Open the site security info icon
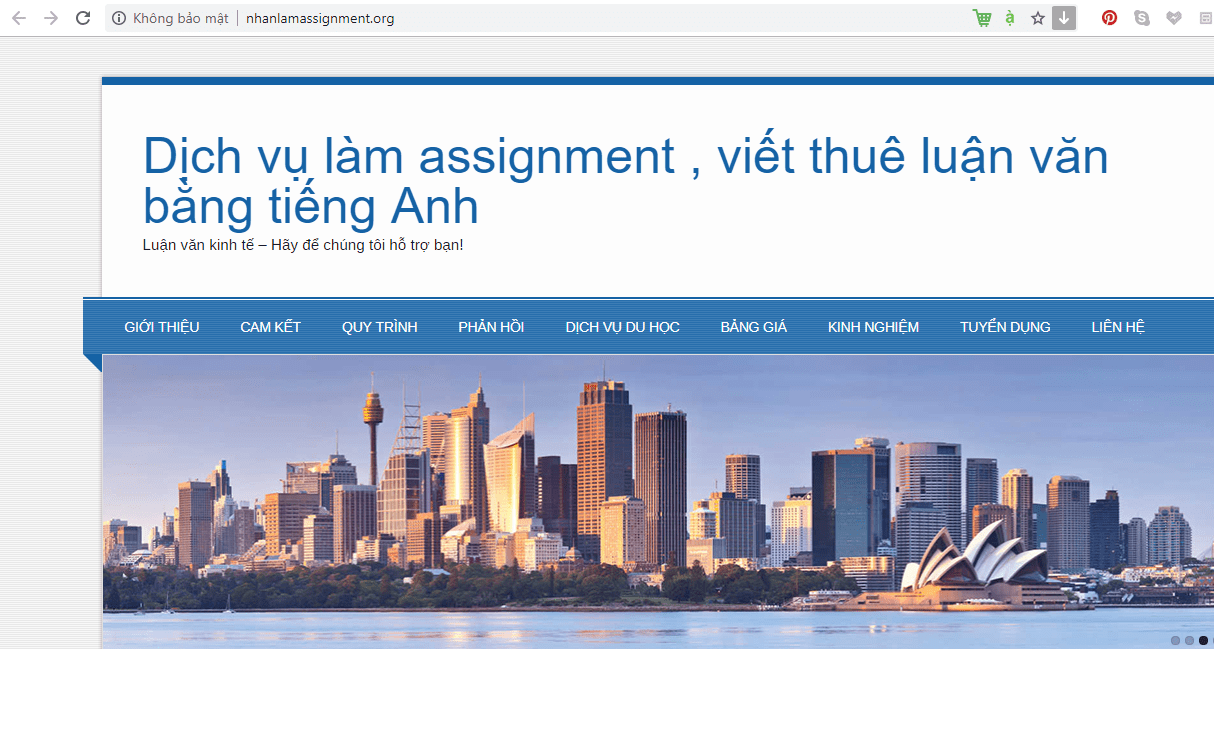 (119, 18)
